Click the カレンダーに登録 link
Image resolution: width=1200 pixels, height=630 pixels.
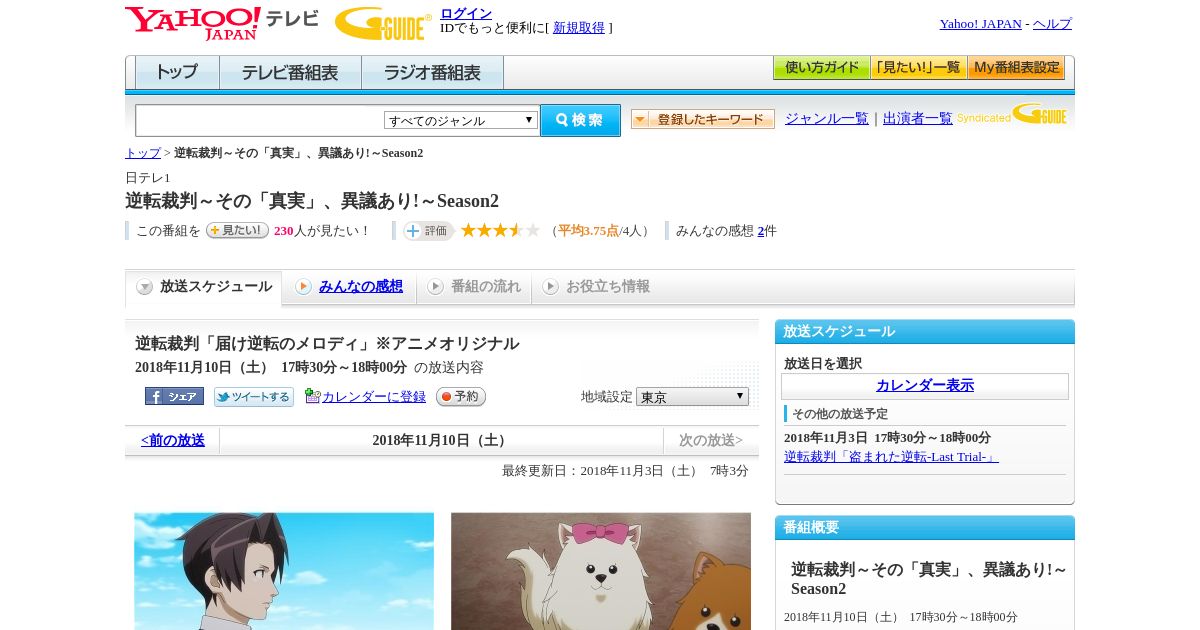(374, 397)
